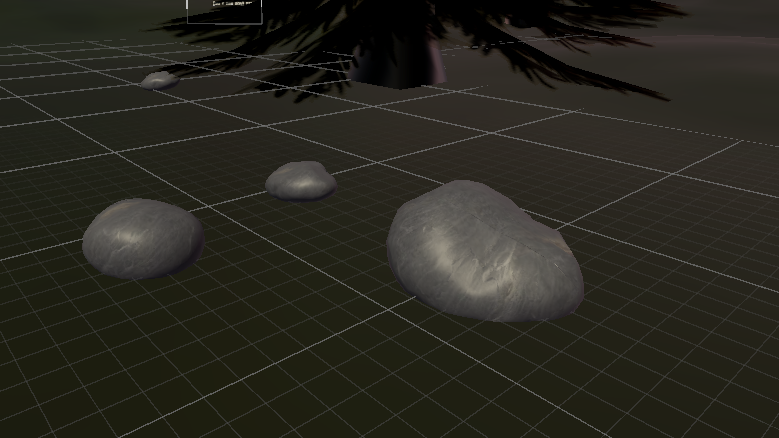Select the largest rock in the viewport
This screenshot has width=779, height=438.
point(484,251)
